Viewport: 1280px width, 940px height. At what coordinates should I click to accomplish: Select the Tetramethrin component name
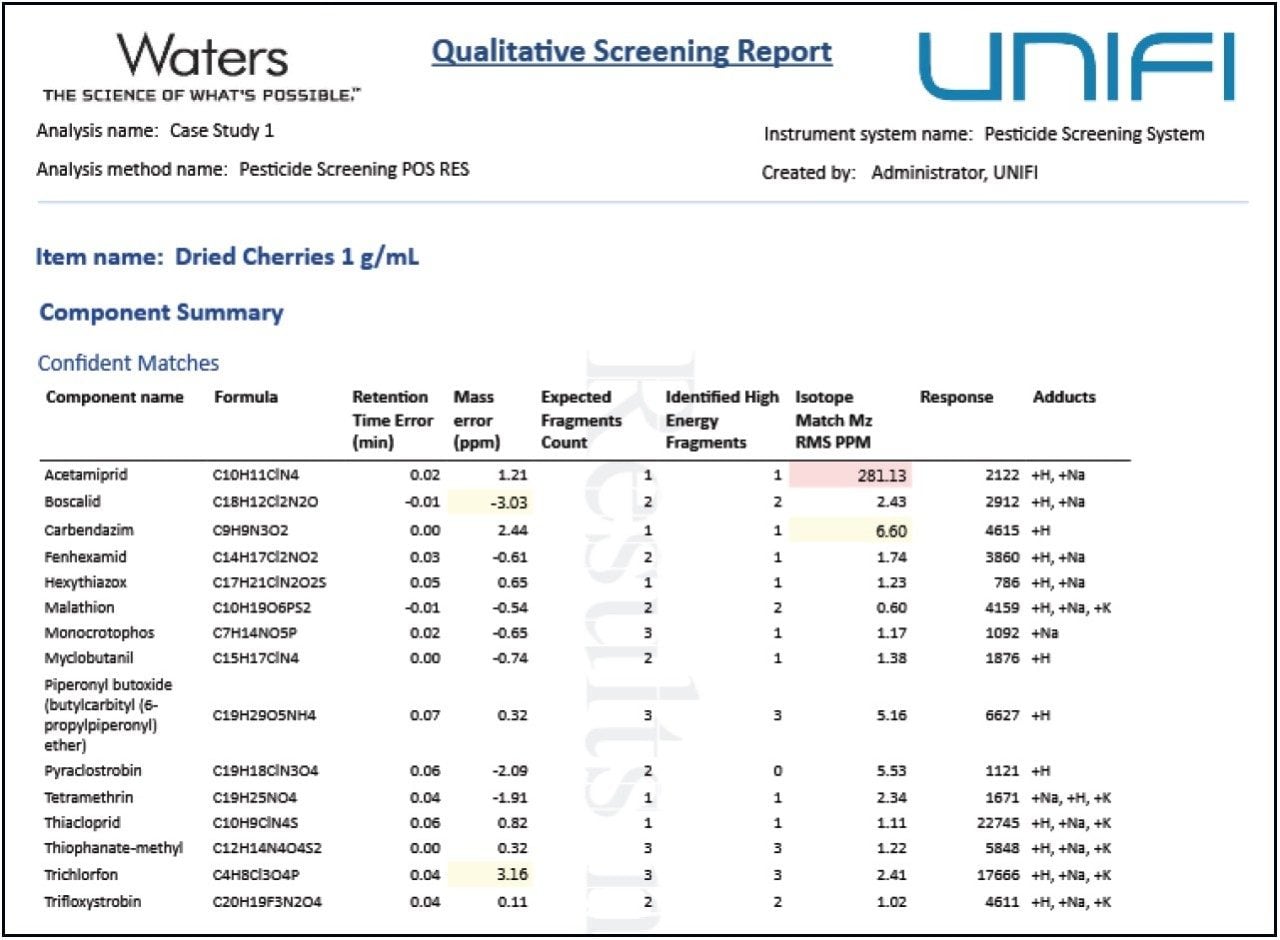click(x=88, y=797)
